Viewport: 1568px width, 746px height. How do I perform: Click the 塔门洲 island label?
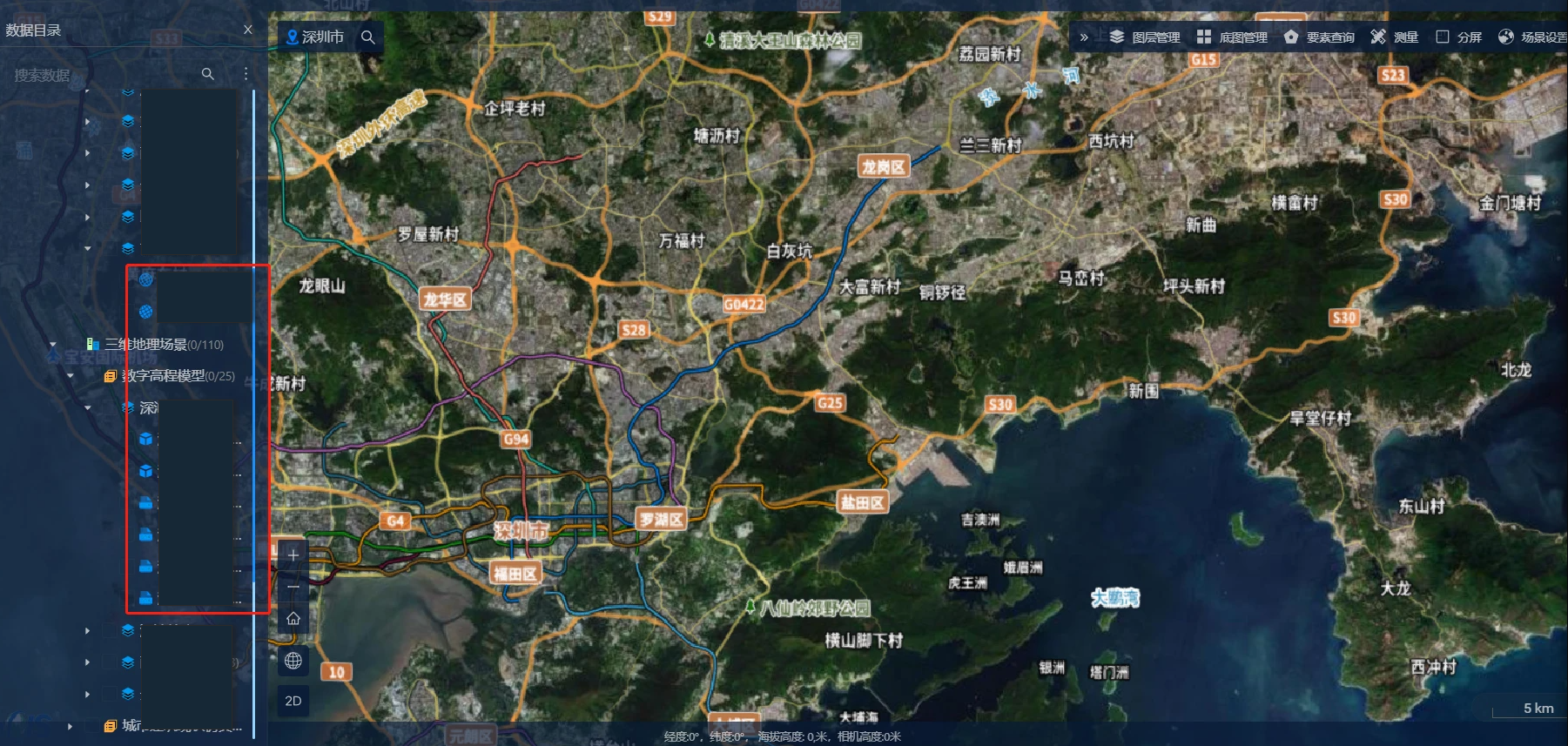tap(1109, 672)
